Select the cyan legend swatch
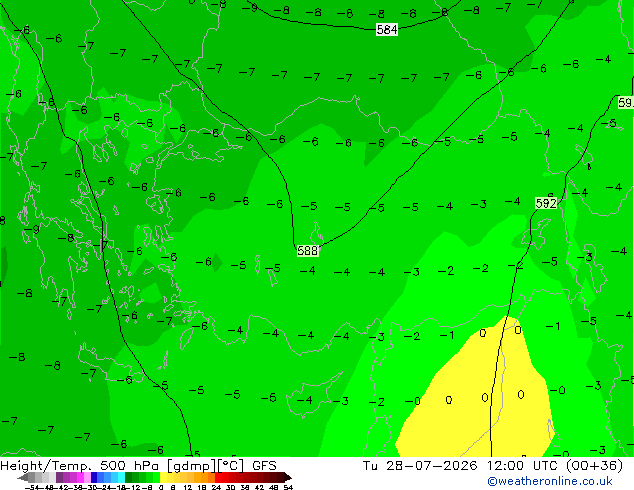 tap(121, 477)
